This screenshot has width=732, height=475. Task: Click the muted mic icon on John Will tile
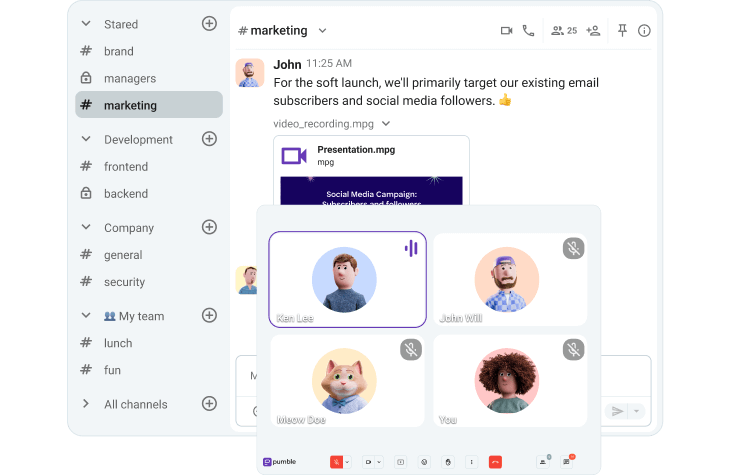tap(574, 248)
